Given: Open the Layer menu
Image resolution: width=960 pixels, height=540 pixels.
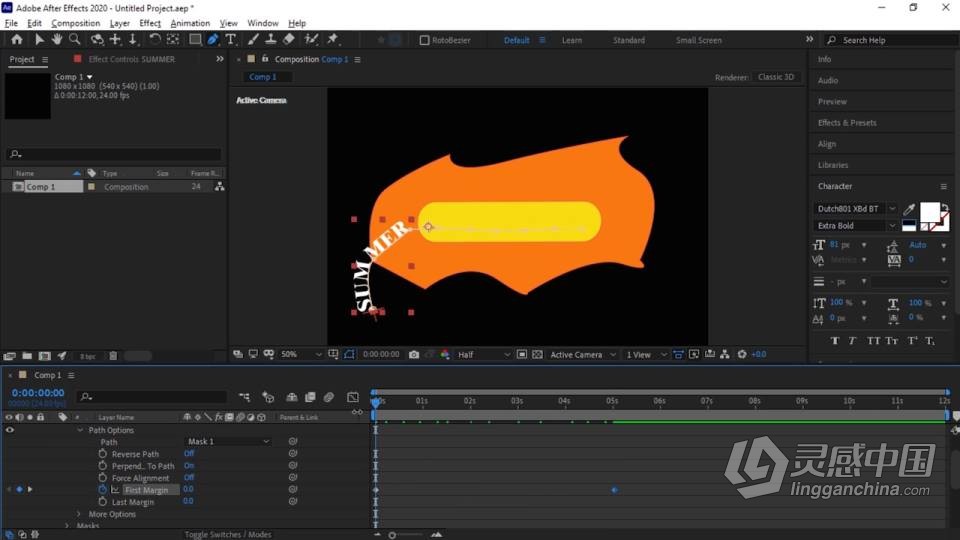Looking at the screenshot, I should (x=119, y=23).
